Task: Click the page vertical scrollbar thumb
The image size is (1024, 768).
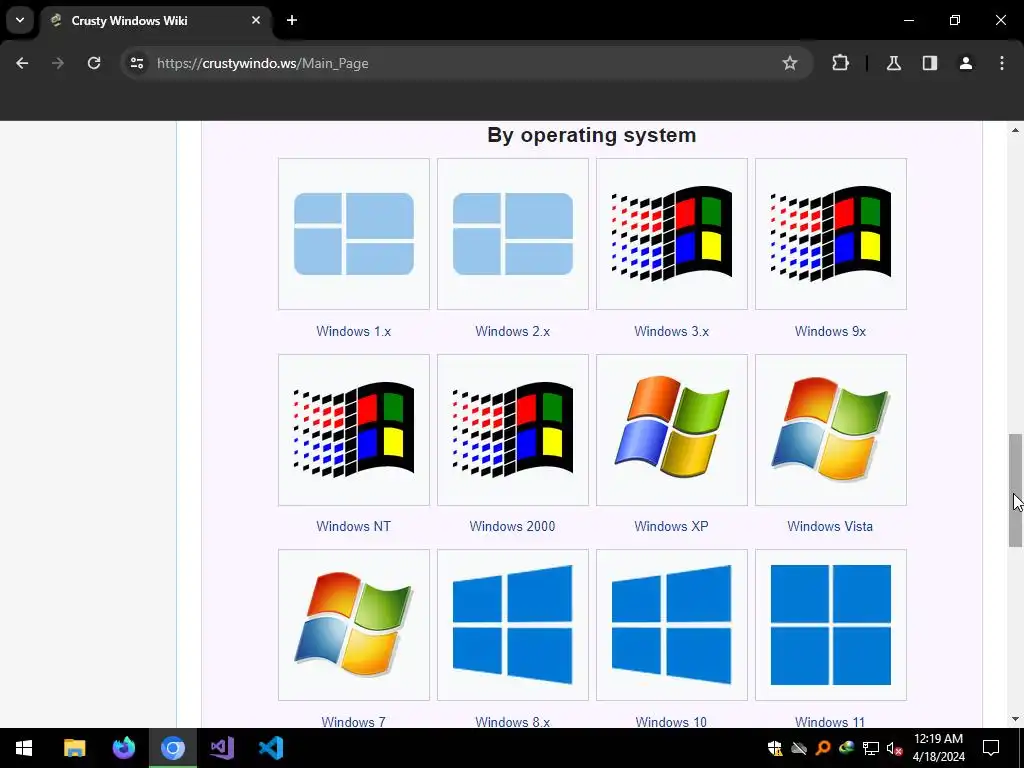Action: pos(1016,490)
